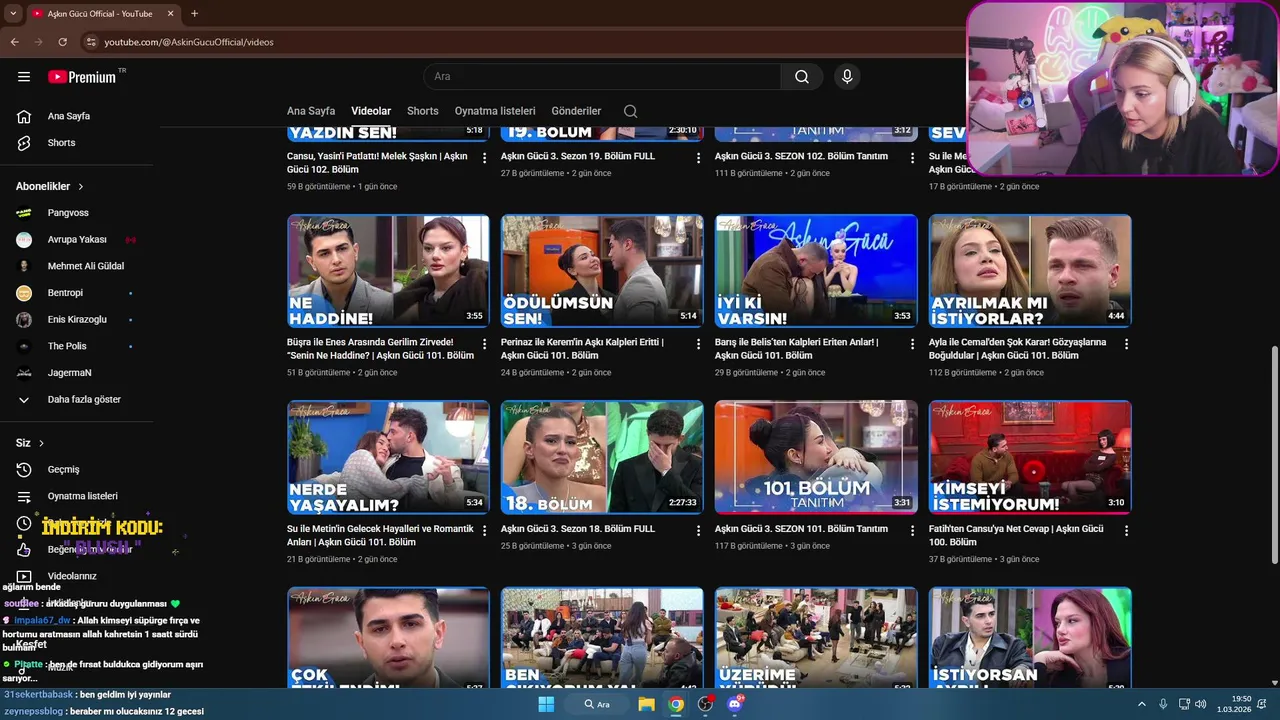Switch to Gönderiler channel tab
This screenshot has width=1280, height=720.
click(576, 111)
